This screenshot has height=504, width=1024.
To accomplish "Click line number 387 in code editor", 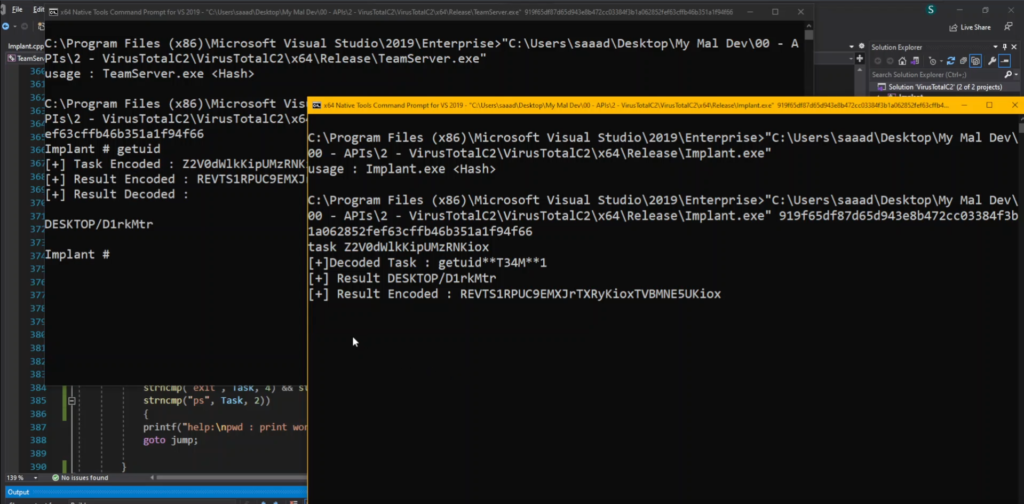I will click(39, 427).
